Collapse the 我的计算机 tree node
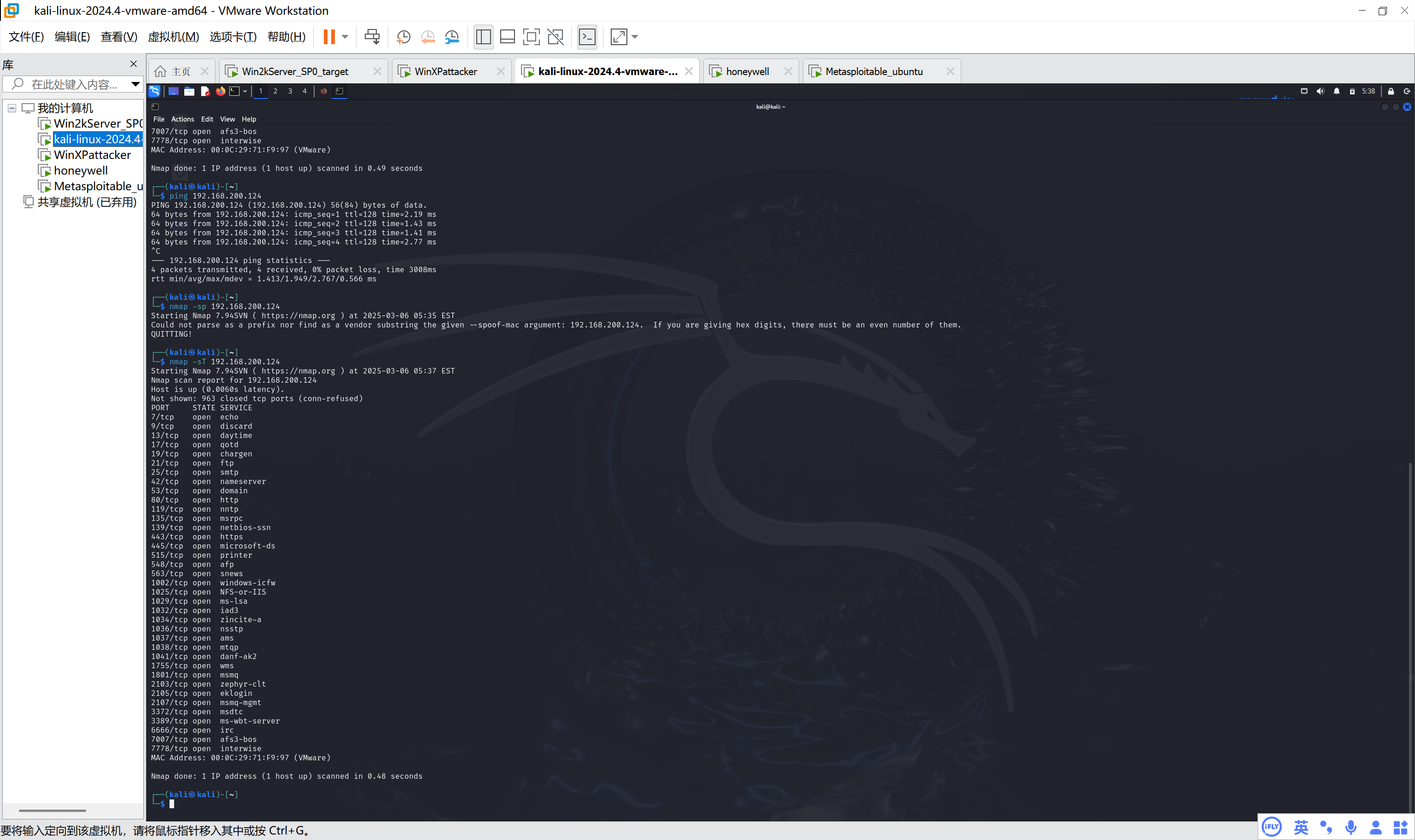The image size is (1415, 840). pos(12,108)
